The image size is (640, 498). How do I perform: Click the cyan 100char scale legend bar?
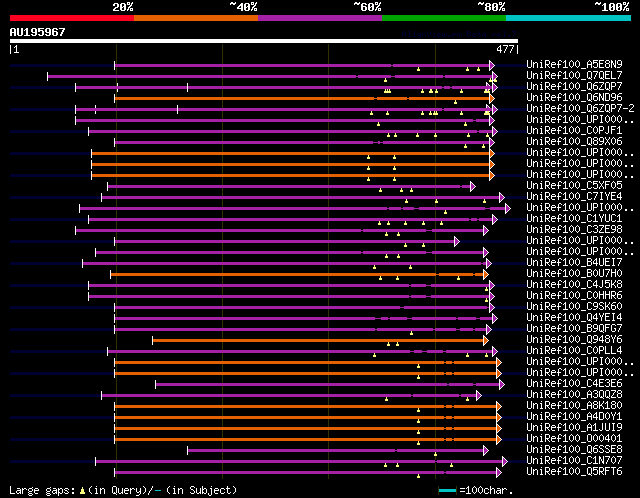point(447,490)
